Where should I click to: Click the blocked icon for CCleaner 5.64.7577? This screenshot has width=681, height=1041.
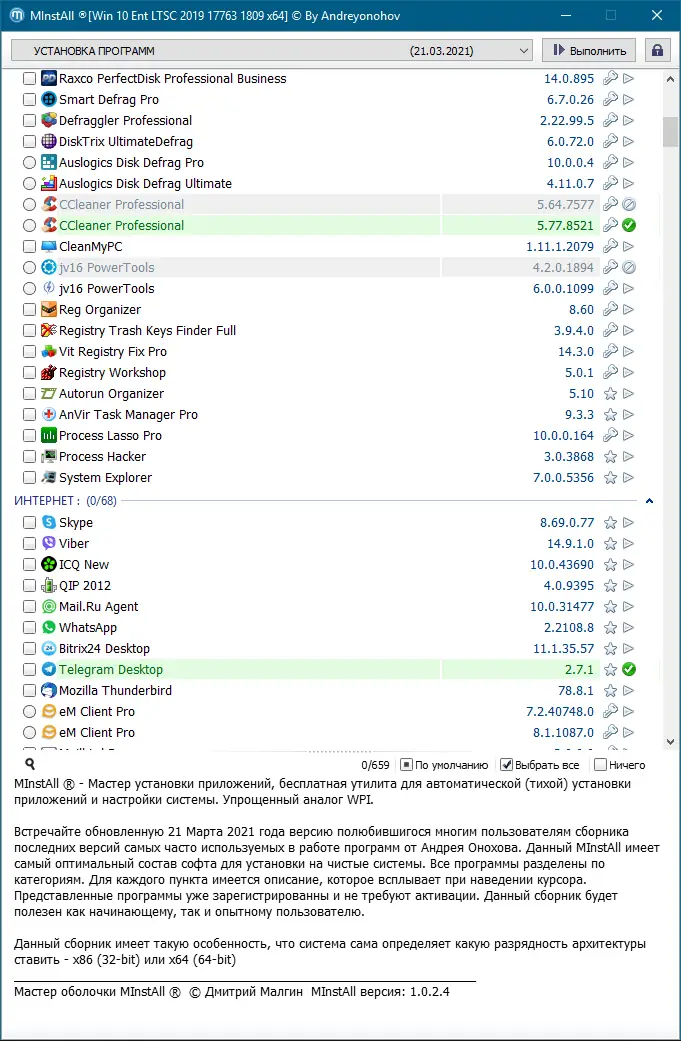click(629, 205)
